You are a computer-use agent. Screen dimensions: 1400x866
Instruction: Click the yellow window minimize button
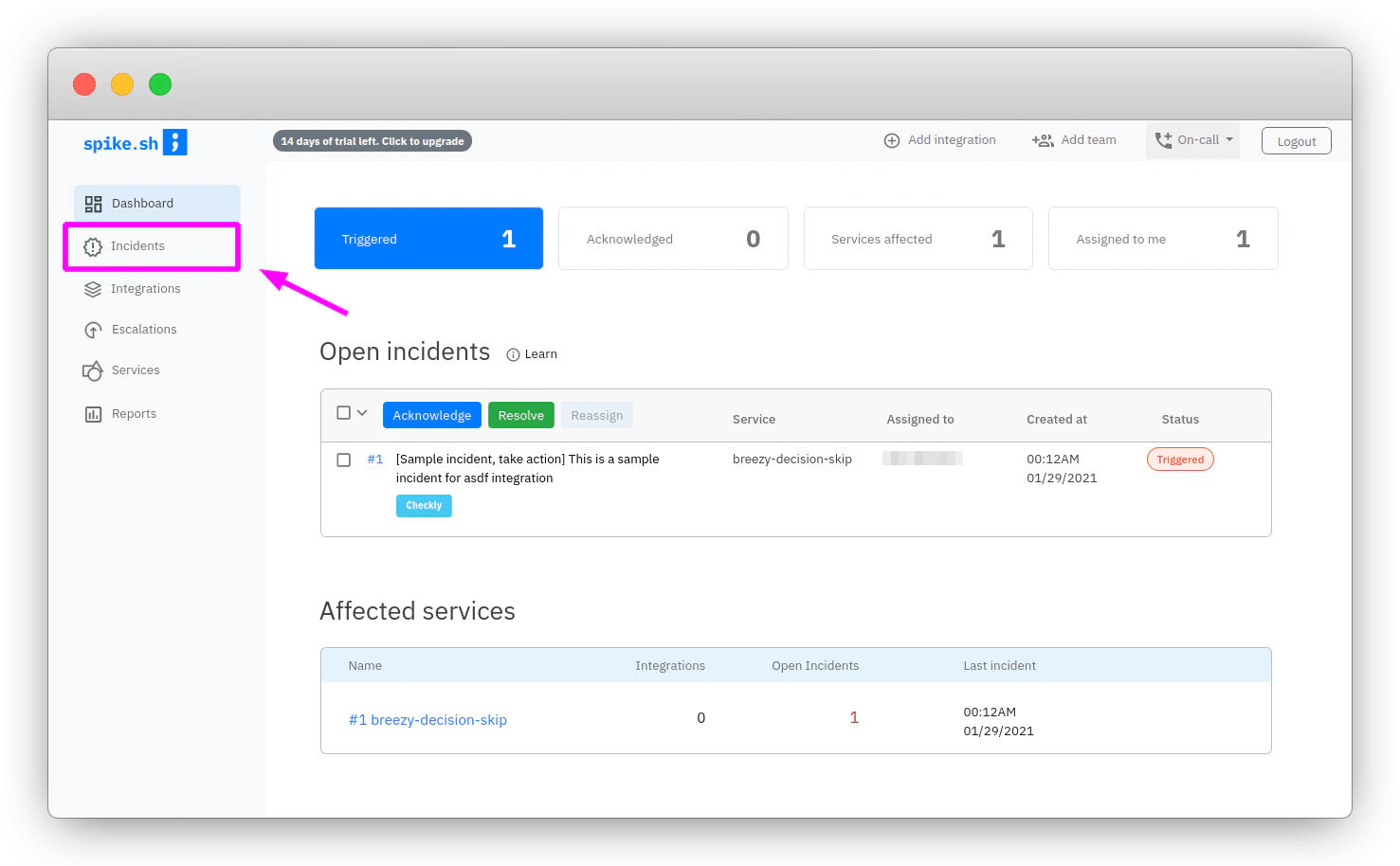(x=122, y=84)
